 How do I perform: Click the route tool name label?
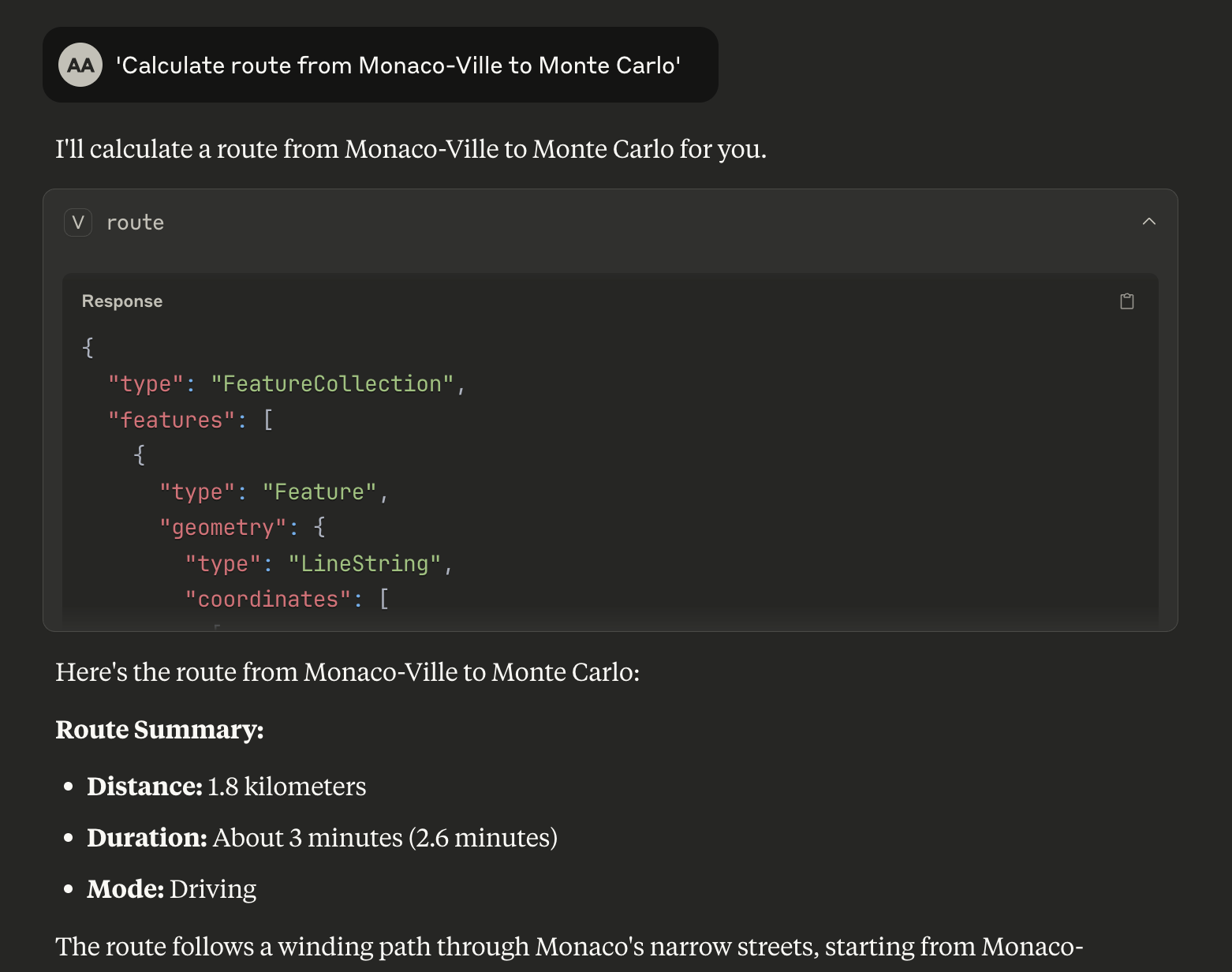click(135, 222)
